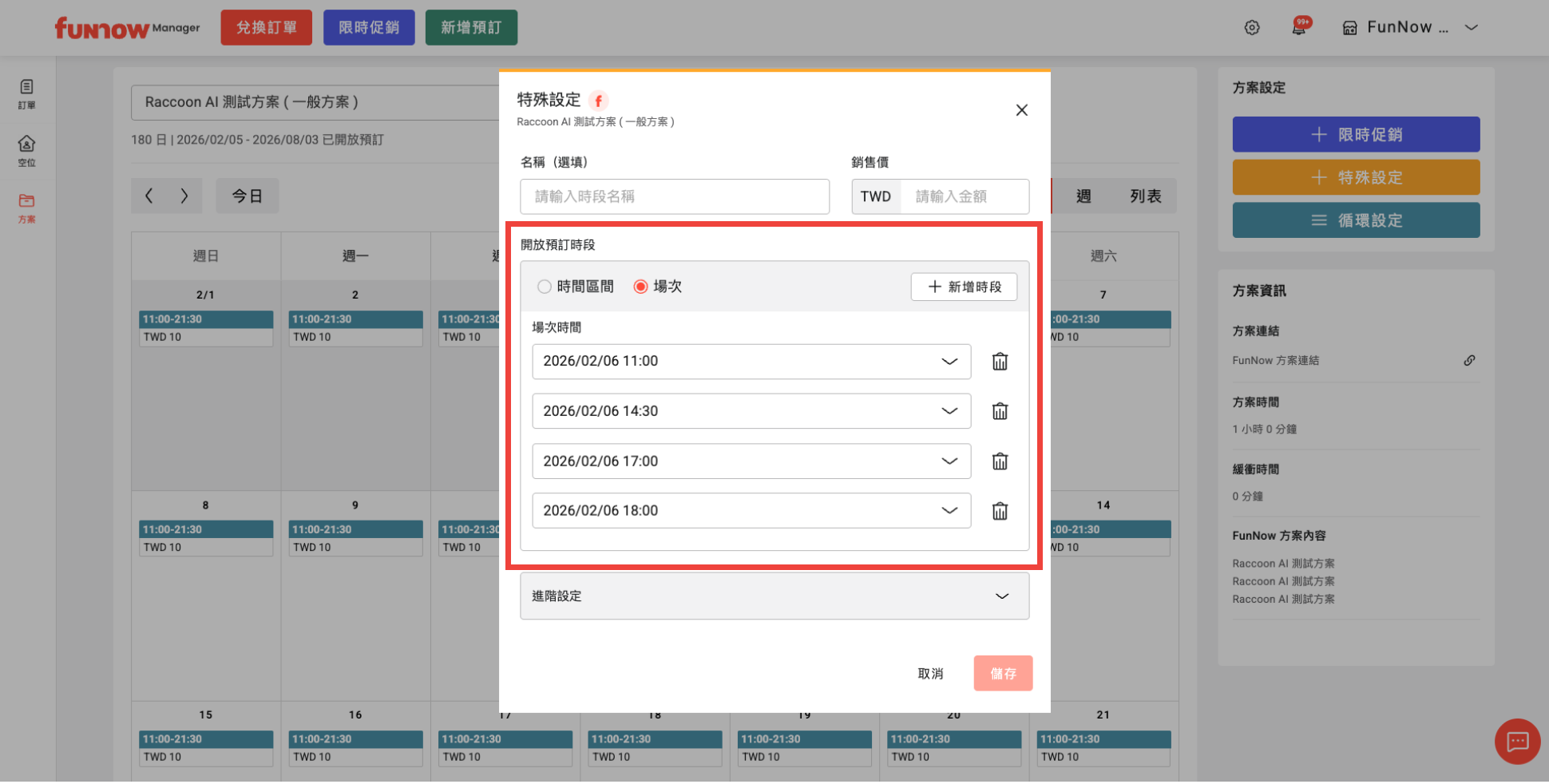Open the notifications bell
1549x784 pixels.
[1299, 28]
